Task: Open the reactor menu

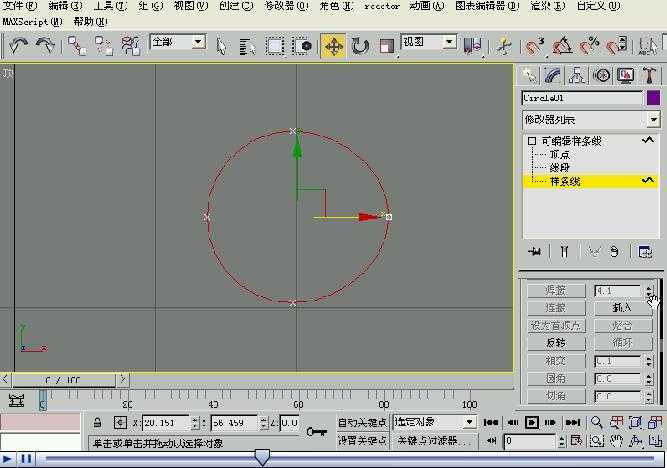Action: click(x=382, y=6)
